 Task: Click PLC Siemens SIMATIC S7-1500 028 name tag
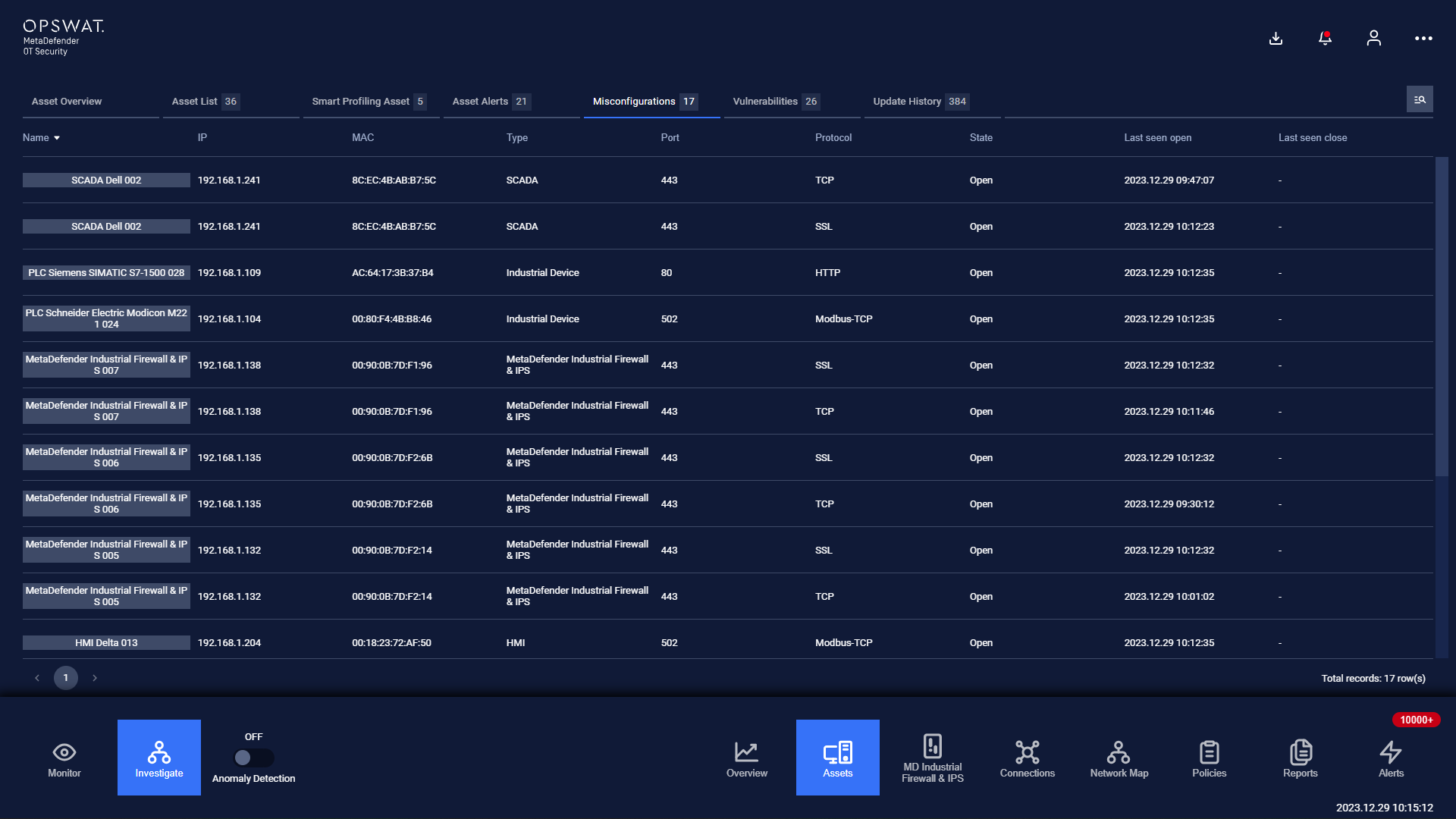[x=106, y=273]
